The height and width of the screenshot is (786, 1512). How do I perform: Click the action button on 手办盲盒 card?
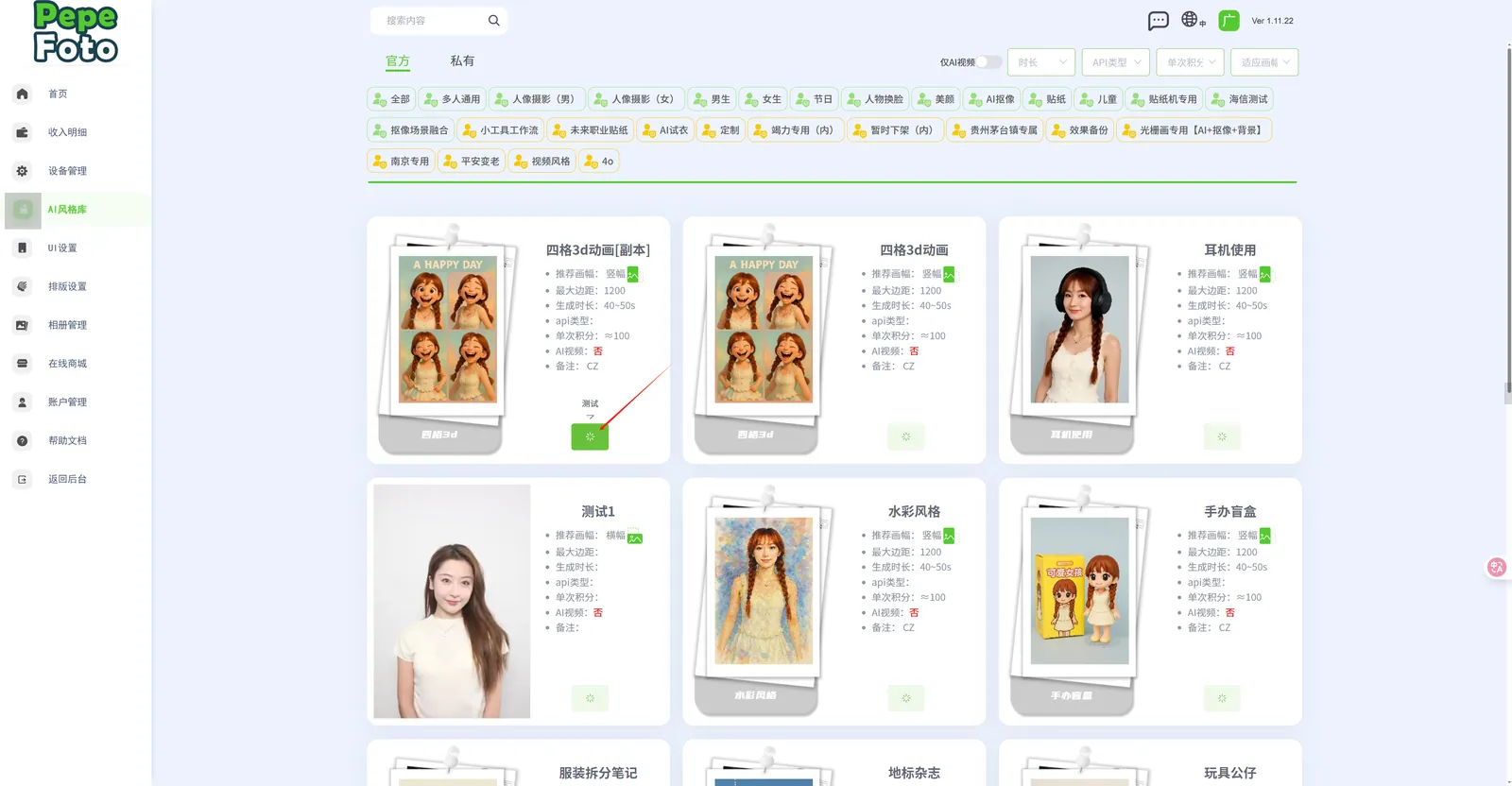click(1222, 698)
